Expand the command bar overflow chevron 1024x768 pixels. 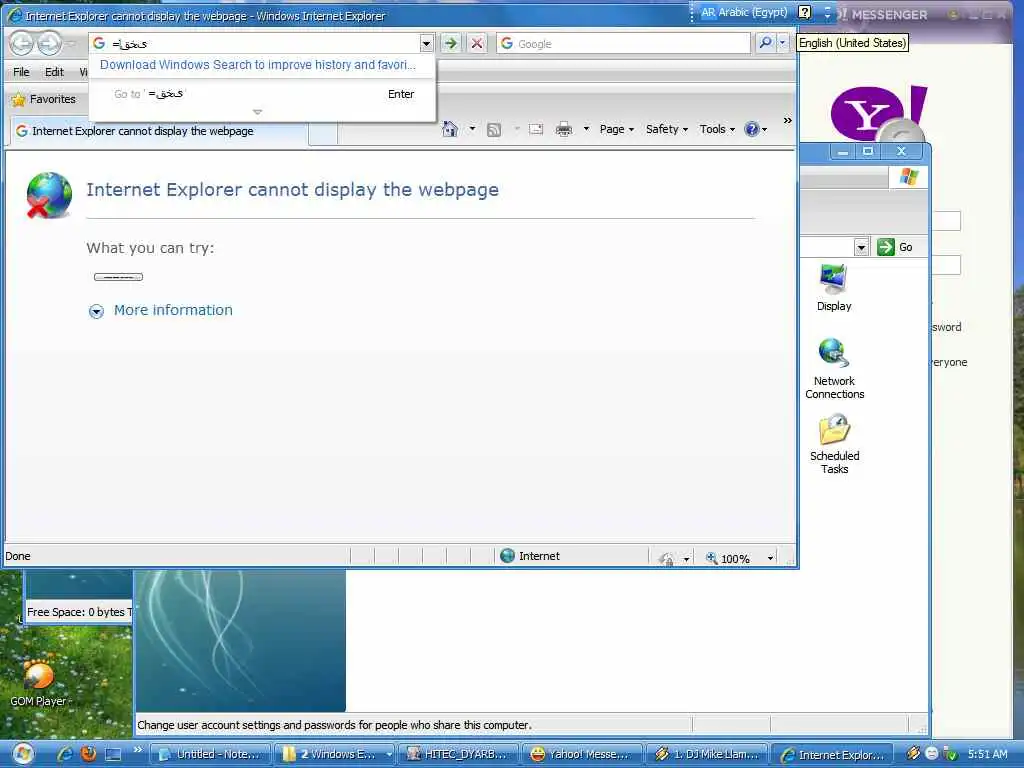coord(787,121)
